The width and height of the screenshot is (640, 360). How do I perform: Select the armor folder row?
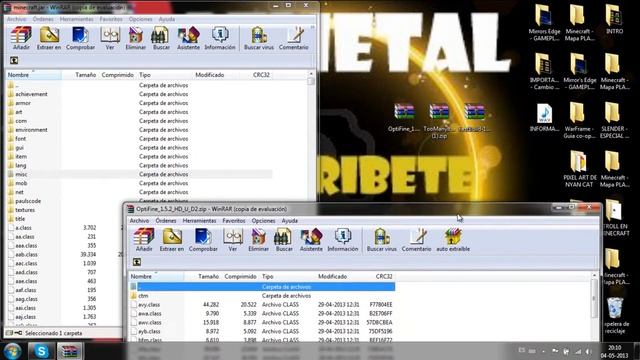(x=139, y=103)
